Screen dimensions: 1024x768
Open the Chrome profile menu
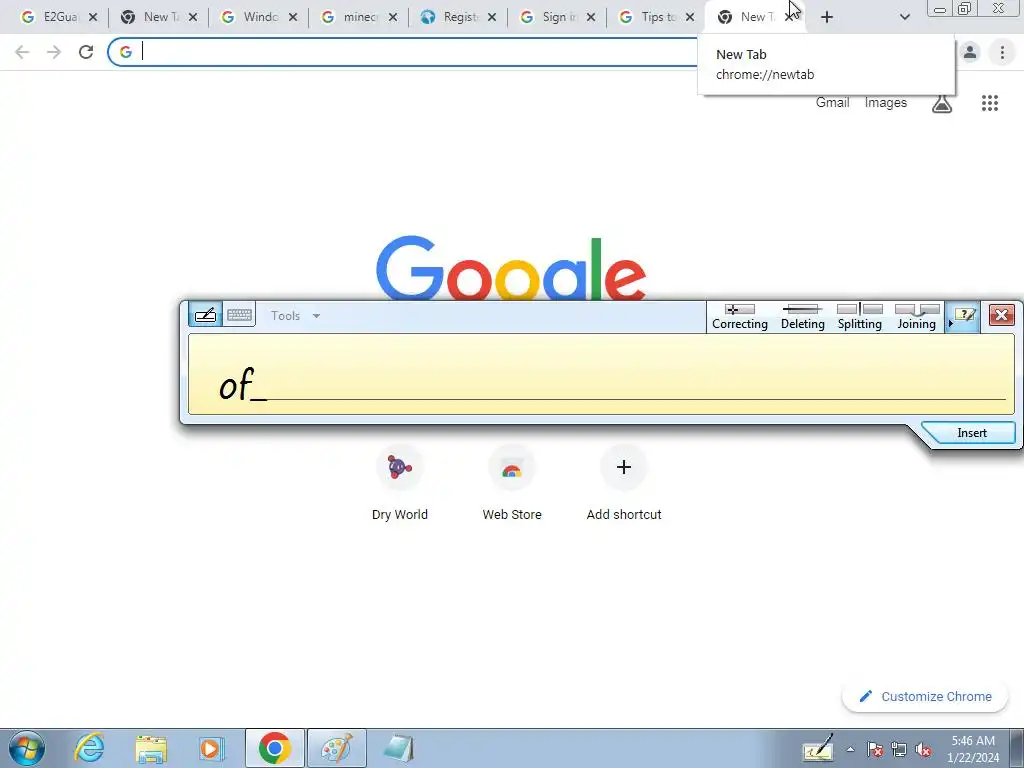click(x=970, y=52)
